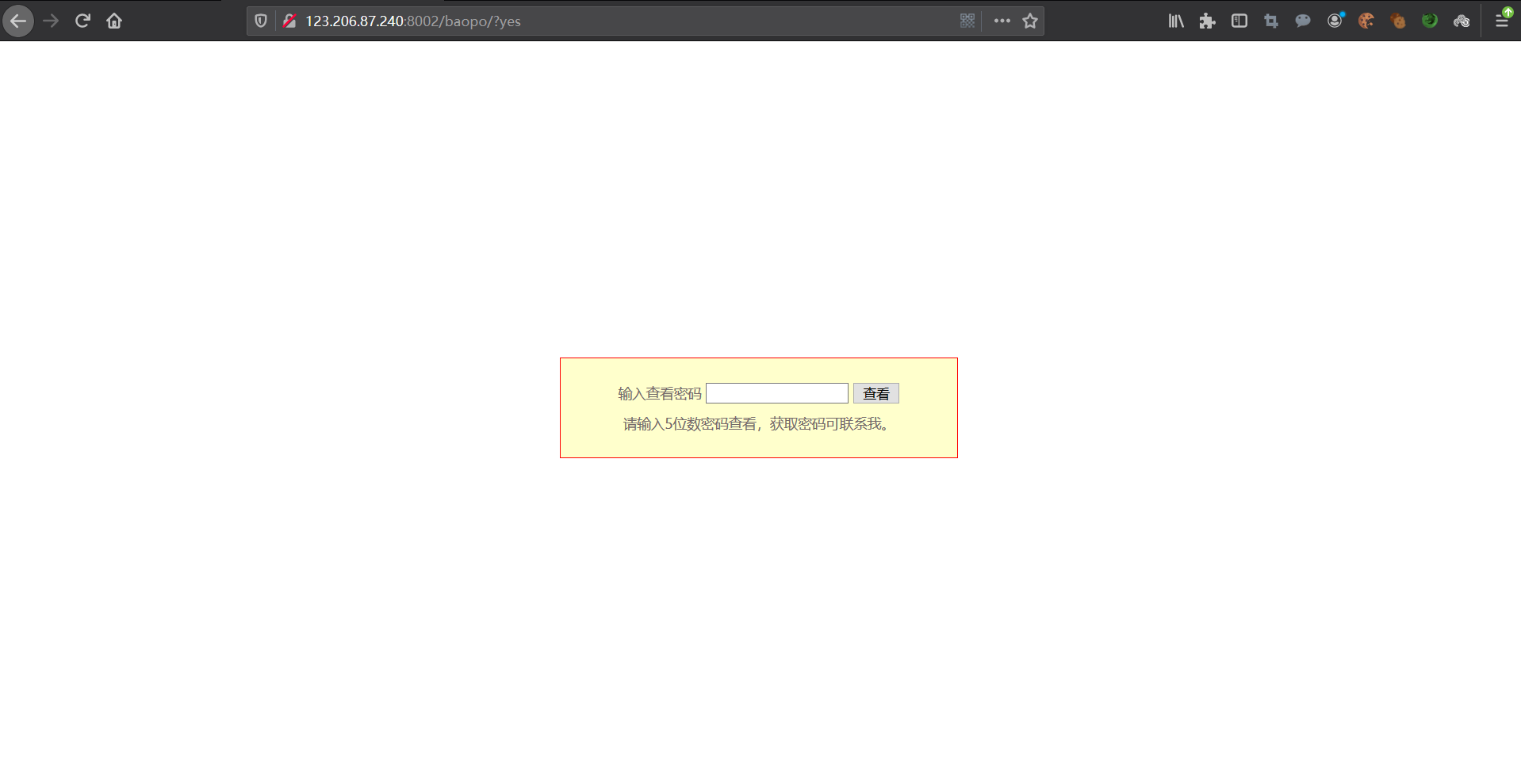This screenshot has height=784, width=1521.
Task: Toggle the tracking protection shield
Action: 260,21
